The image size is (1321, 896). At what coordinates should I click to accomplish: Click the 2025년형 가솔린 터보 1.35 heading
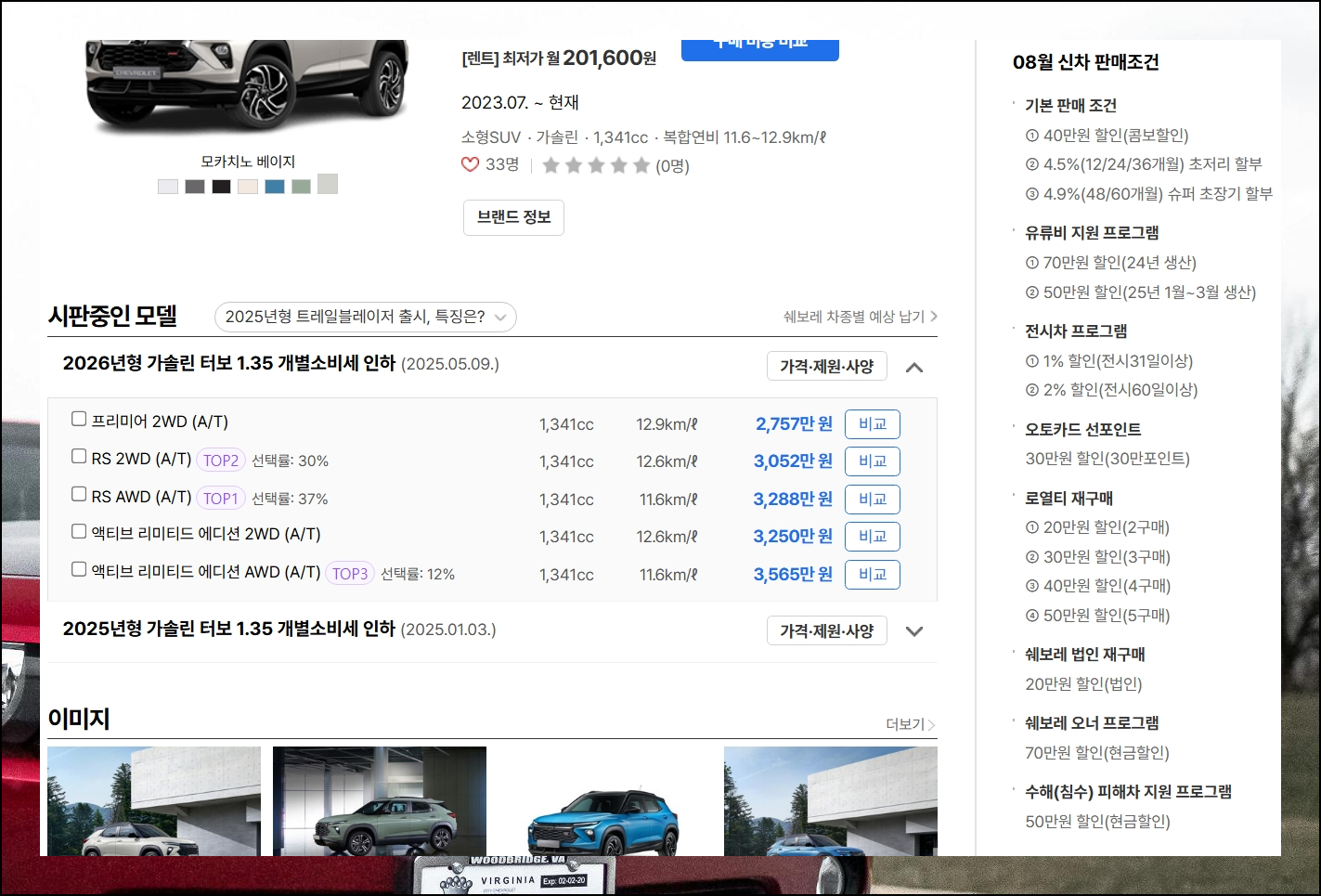229,629
